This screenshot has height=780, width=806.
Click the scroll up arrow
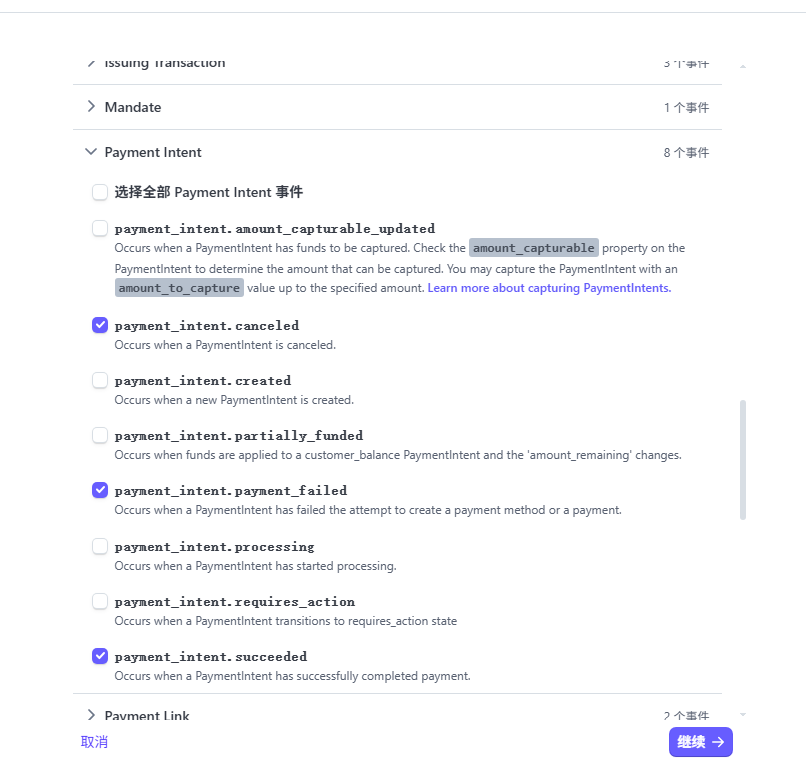pyautogui.click(x=742, y=67)
